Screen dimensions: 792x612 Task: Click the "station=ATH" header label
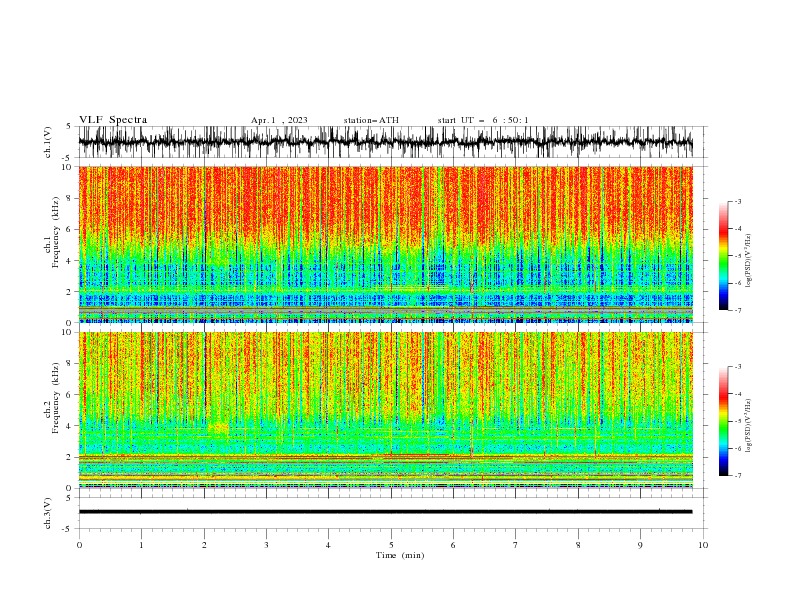[371, 120]
